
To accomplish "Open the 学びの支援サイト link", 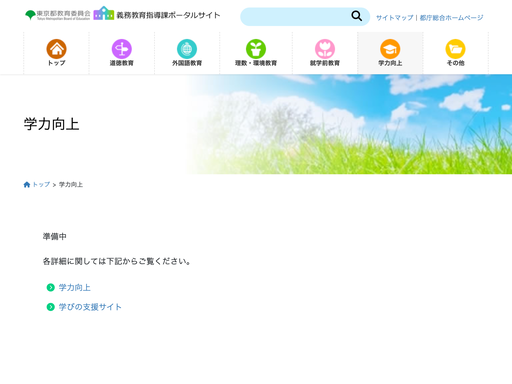I will tap(90, 307).
